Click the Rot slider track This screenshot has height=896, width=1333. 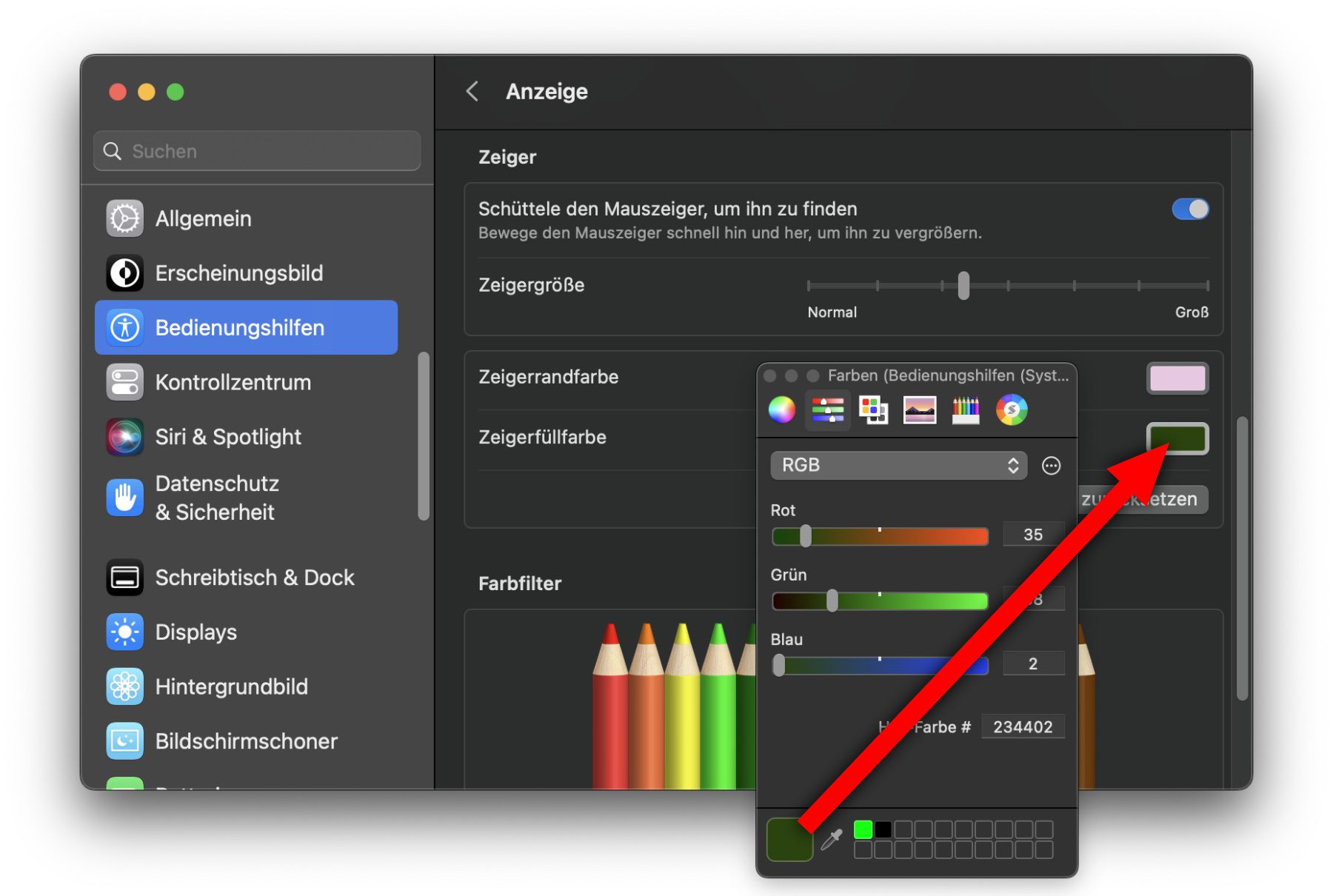coord(880,536)
